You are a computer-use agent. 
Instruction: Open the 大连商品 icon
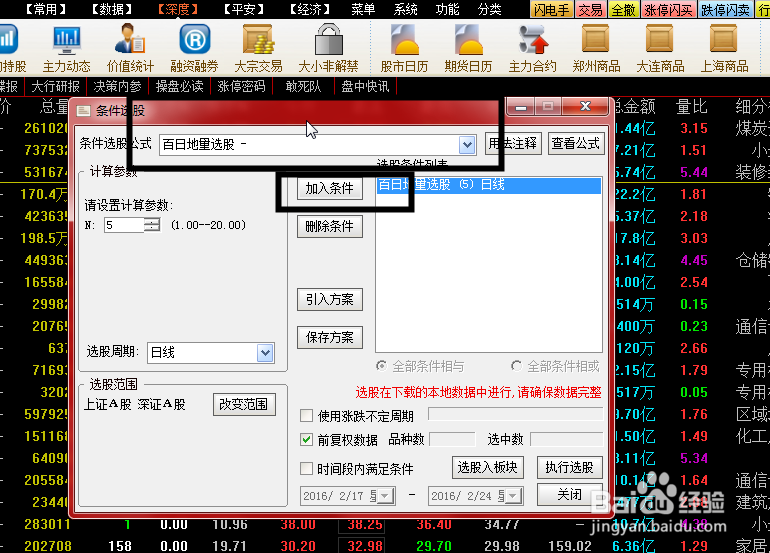coord(660,47)
